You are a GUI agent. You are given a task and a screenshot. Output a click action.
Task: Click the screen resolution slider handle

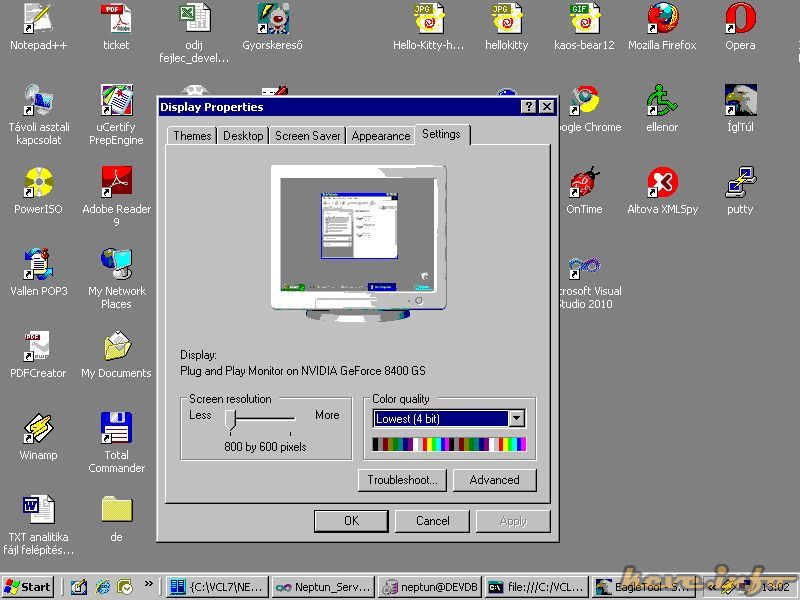click(230, 418)
